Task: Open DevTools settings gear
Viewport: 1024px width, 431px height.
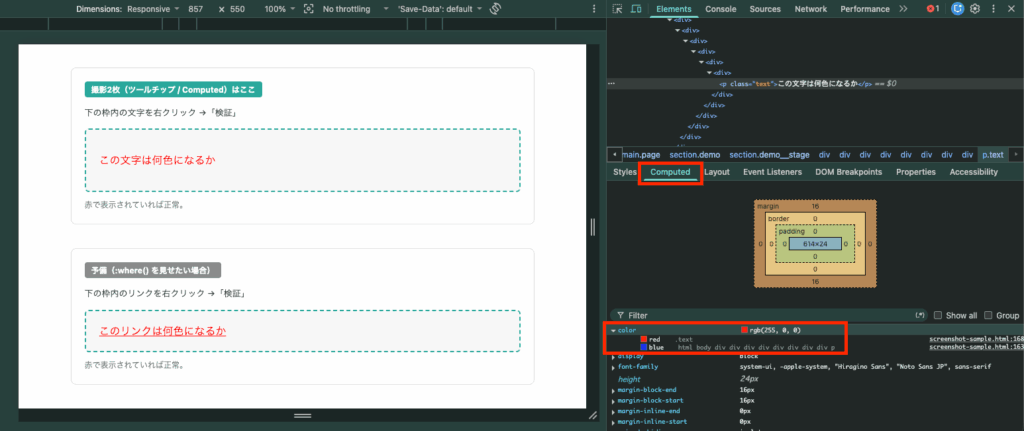Action: point(975,9)
